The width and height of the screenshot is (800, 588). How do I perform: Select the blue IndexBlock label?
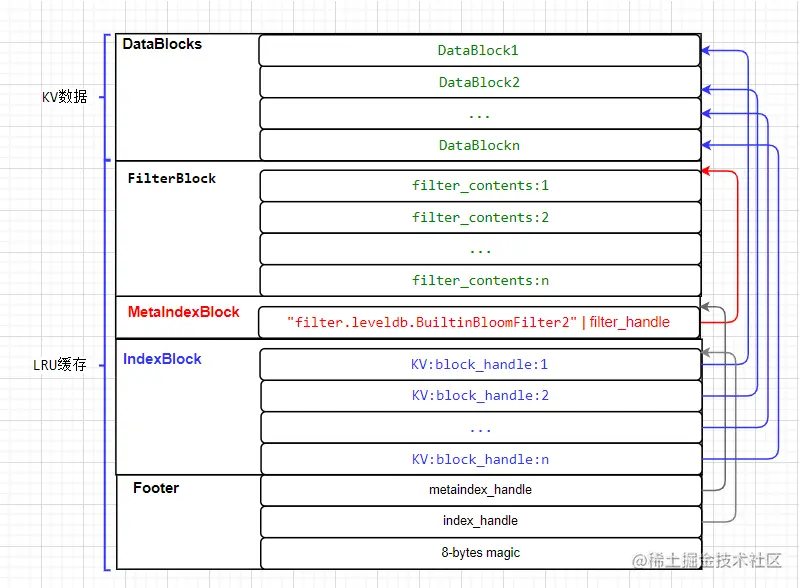click(x=162, y=359)
